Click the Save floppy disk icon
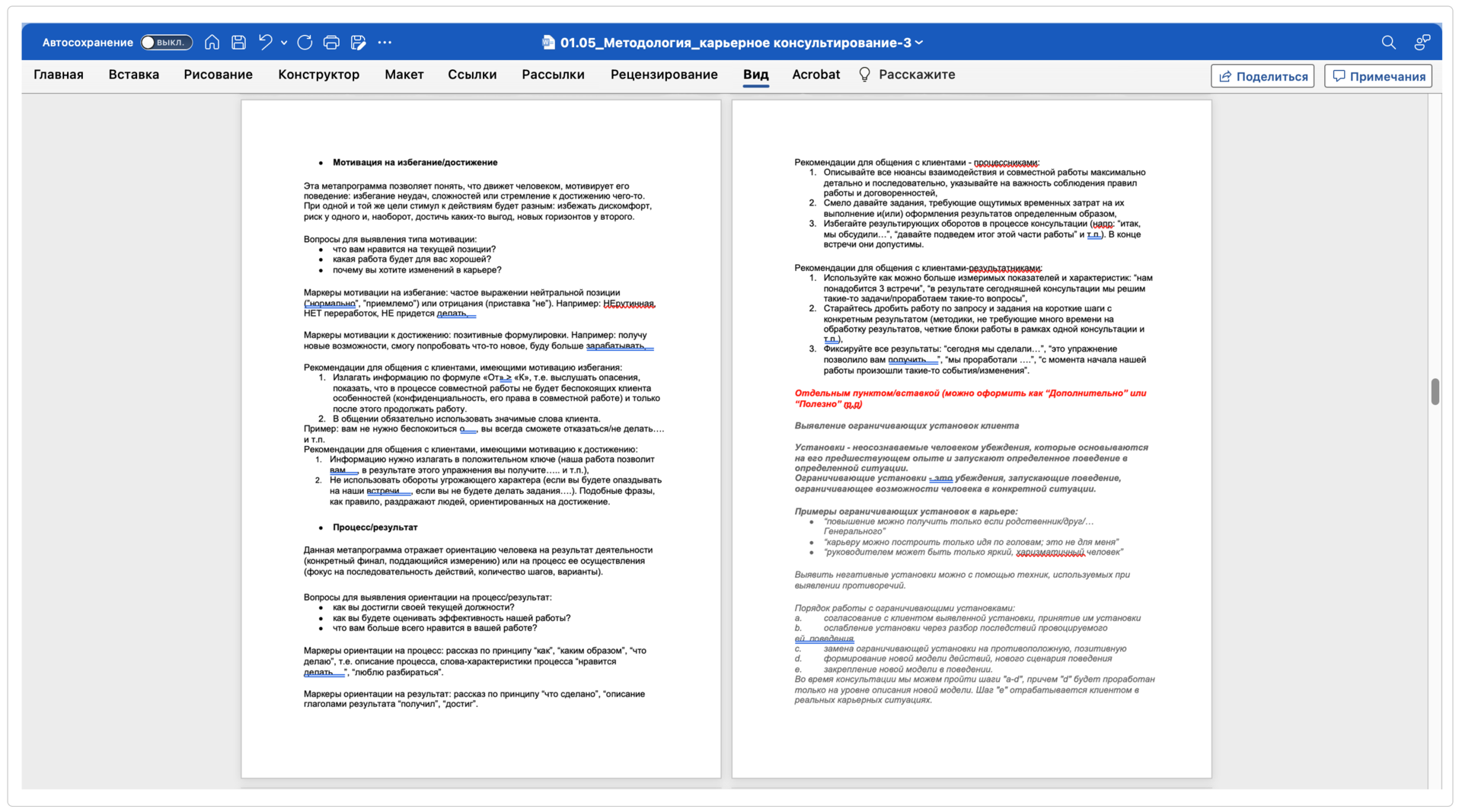The image size is (1462, 812). pyautogui.click(x=238, y=43)
